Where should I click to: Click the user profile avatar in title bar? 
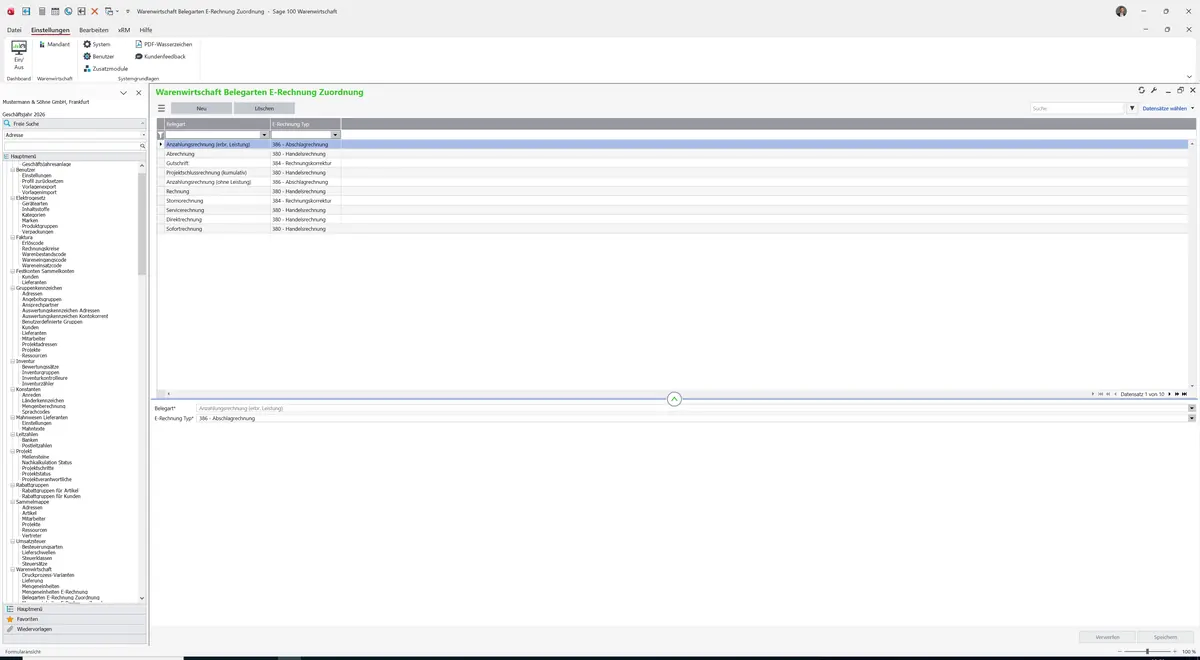point(1121,11)
